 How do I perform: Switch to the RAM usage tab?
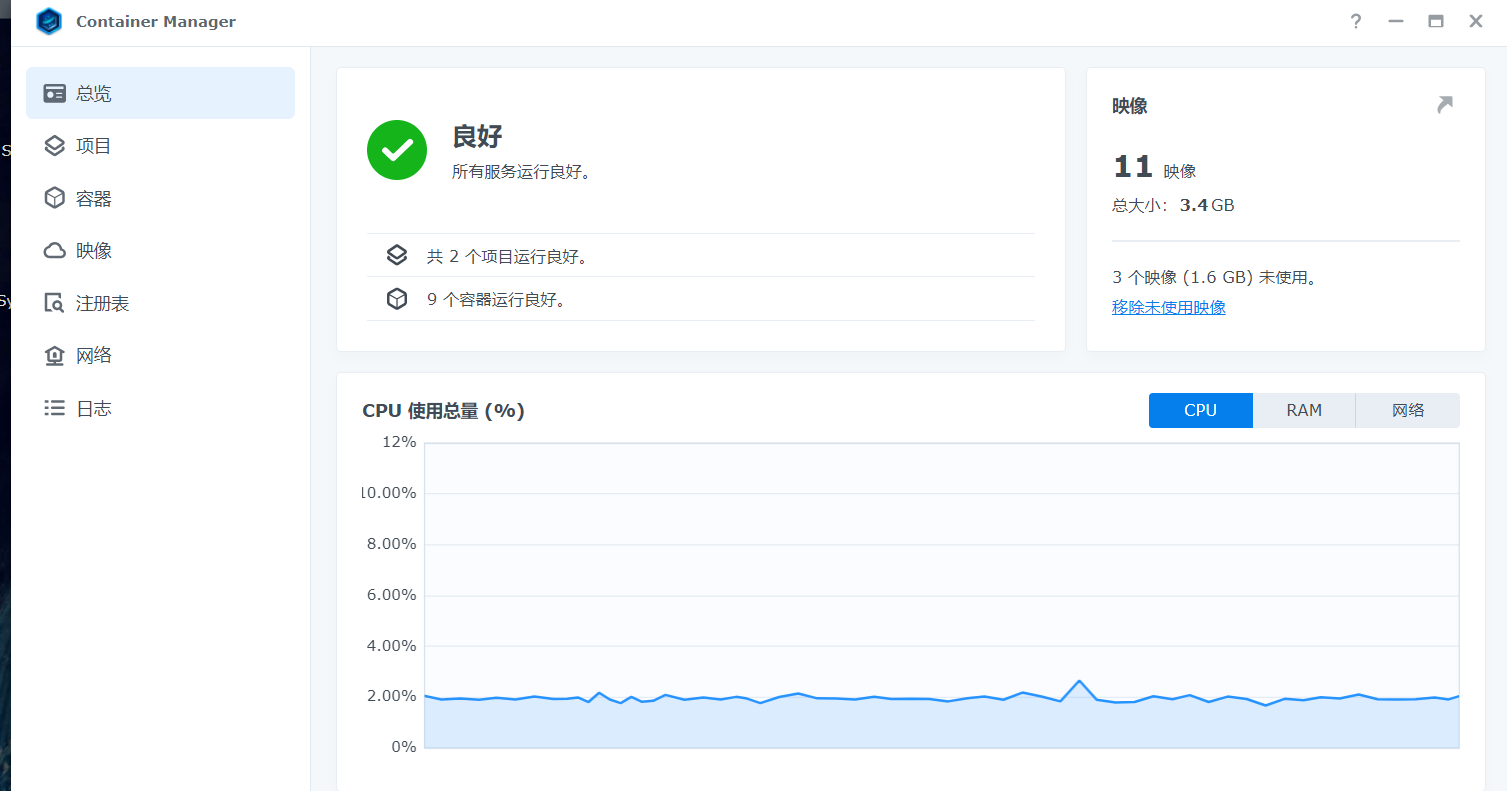(1303, 410)
